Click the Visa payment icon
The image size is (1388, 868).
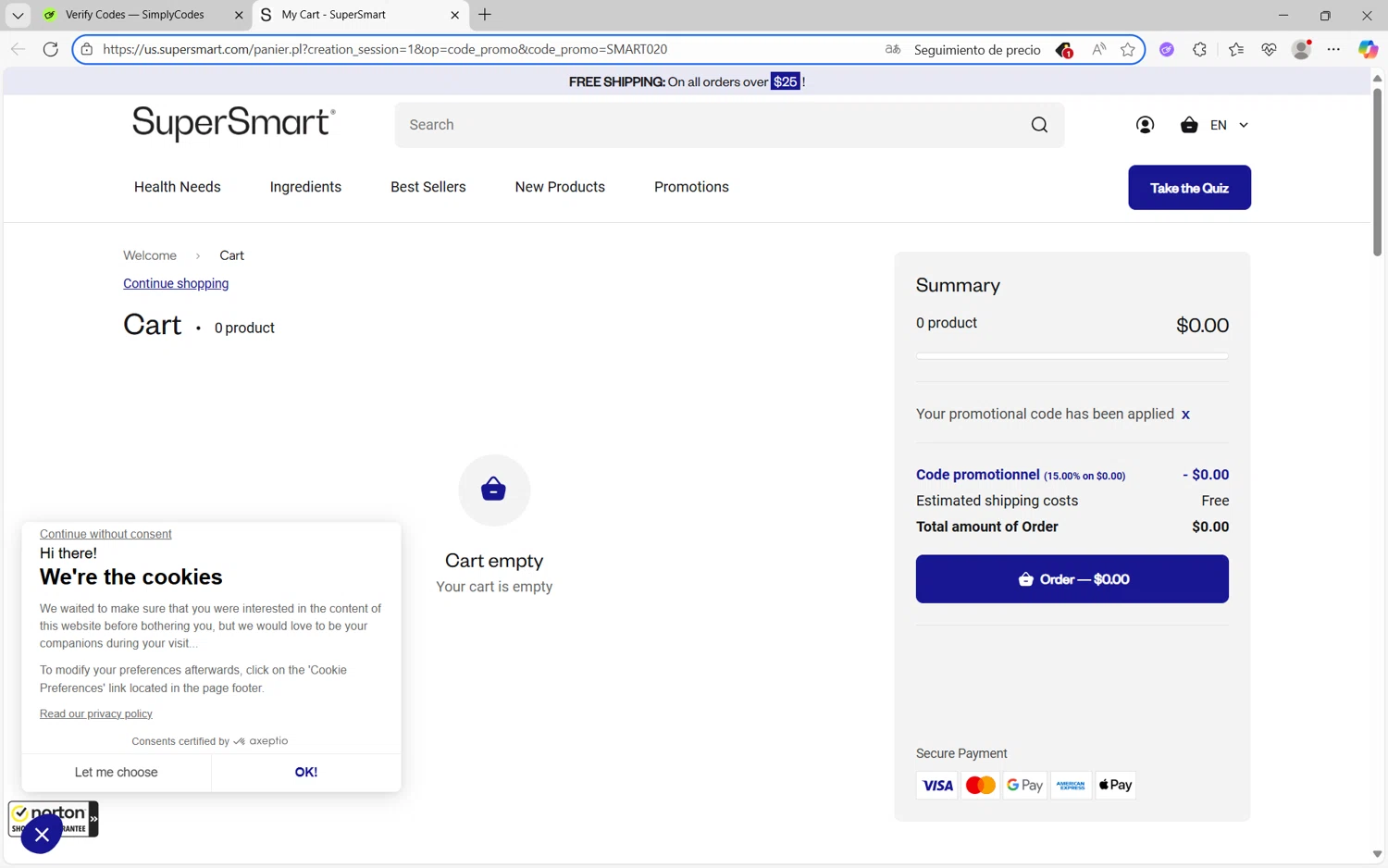point(937,786)
